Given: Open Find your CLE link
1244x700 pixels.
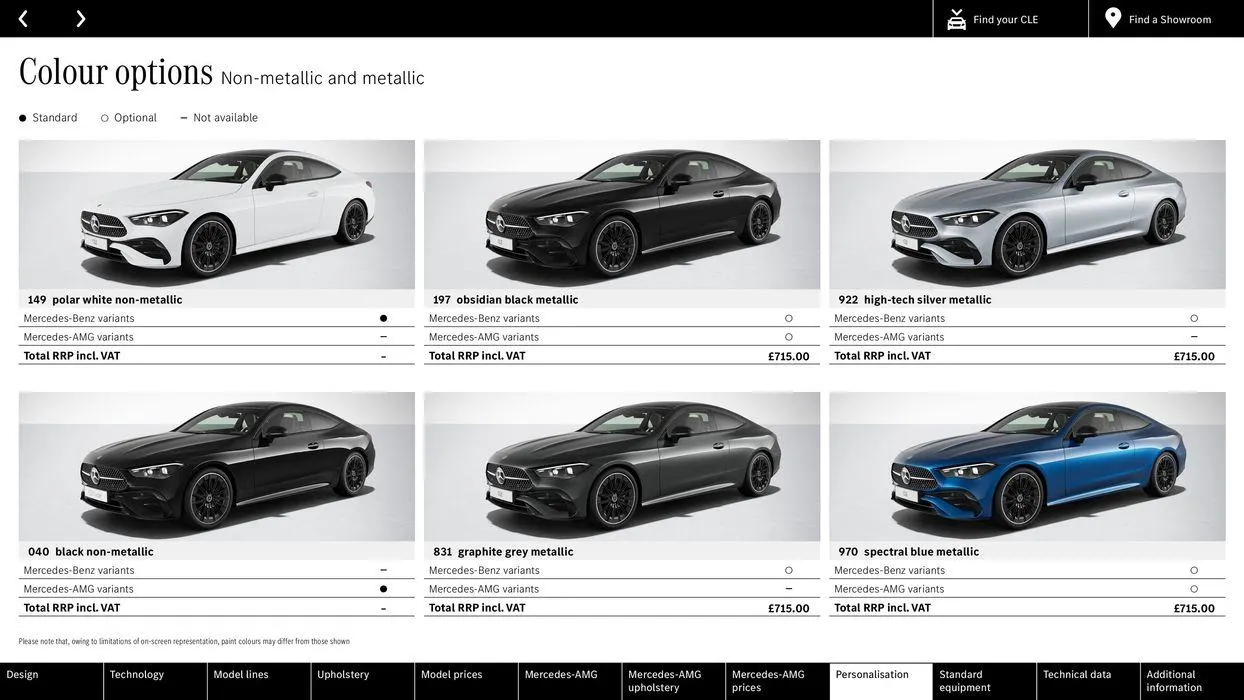Looking at the screenshot, I should tap(1005, 19).
